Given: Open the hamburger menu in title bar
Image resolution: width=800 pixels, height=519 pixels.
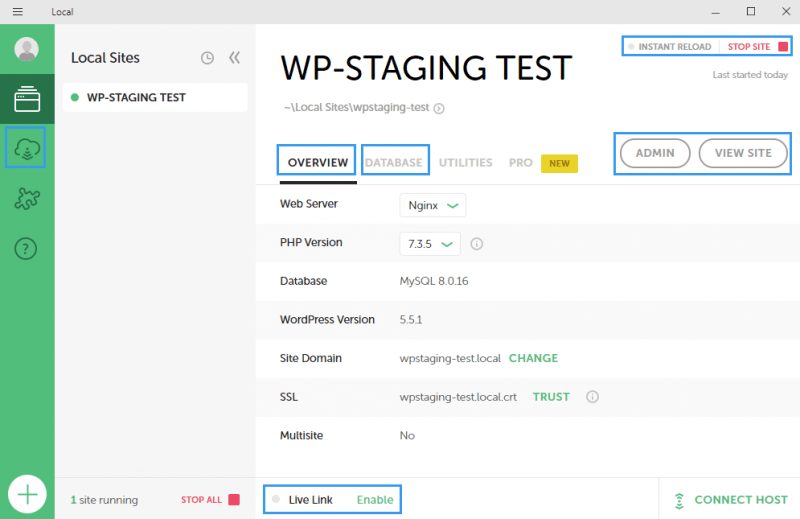Looking at the screenshot, I should click(18, 11).
